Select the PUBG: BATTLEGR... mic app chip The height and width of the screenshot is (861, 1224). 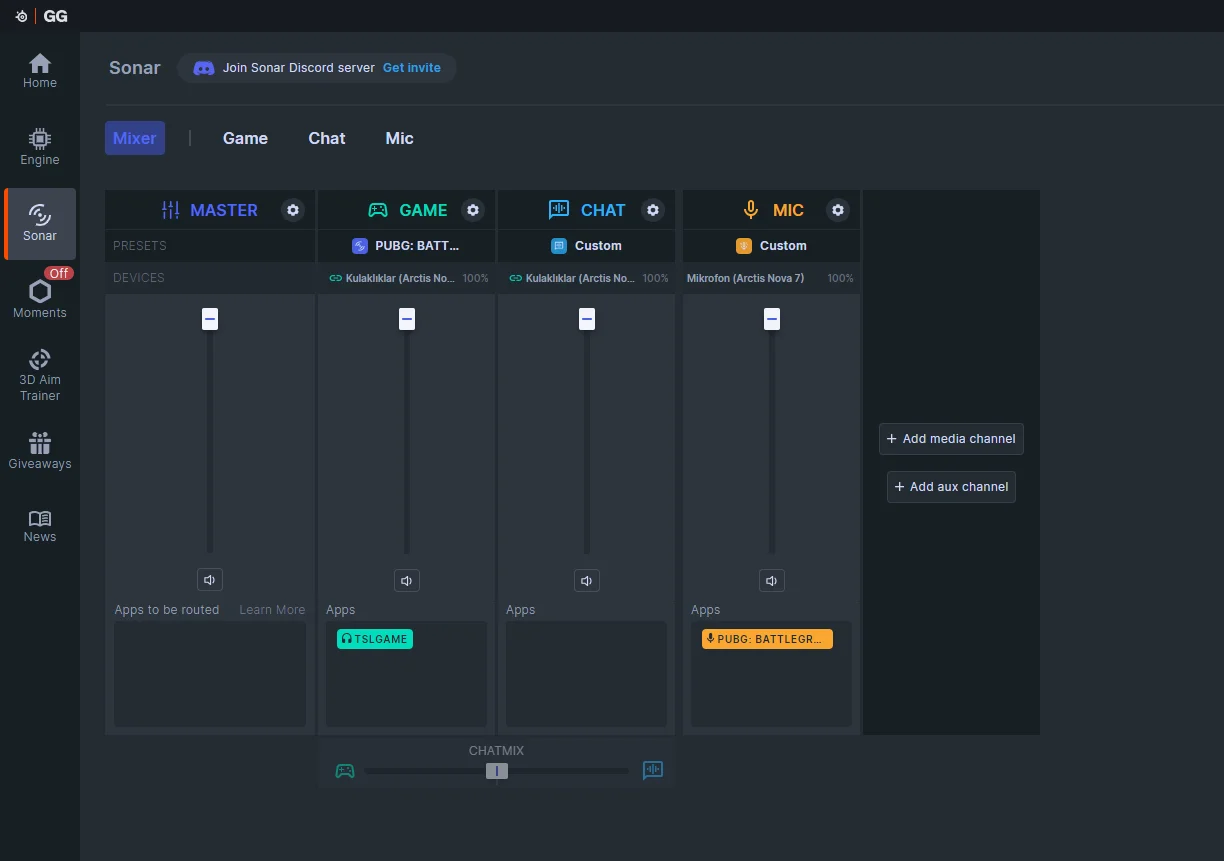(x=767, y=639)
